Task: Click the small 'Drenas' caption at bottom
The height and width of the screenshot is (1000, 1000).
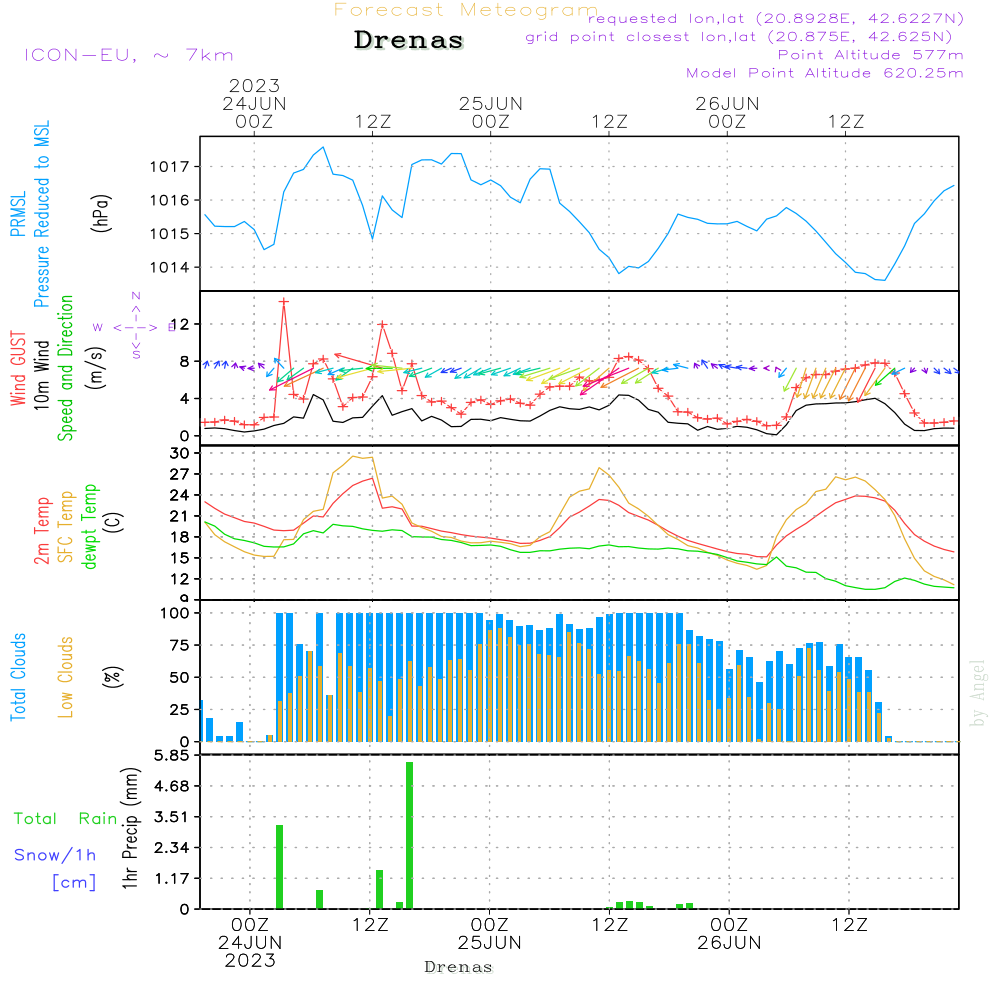Action: tap(459, 967)
